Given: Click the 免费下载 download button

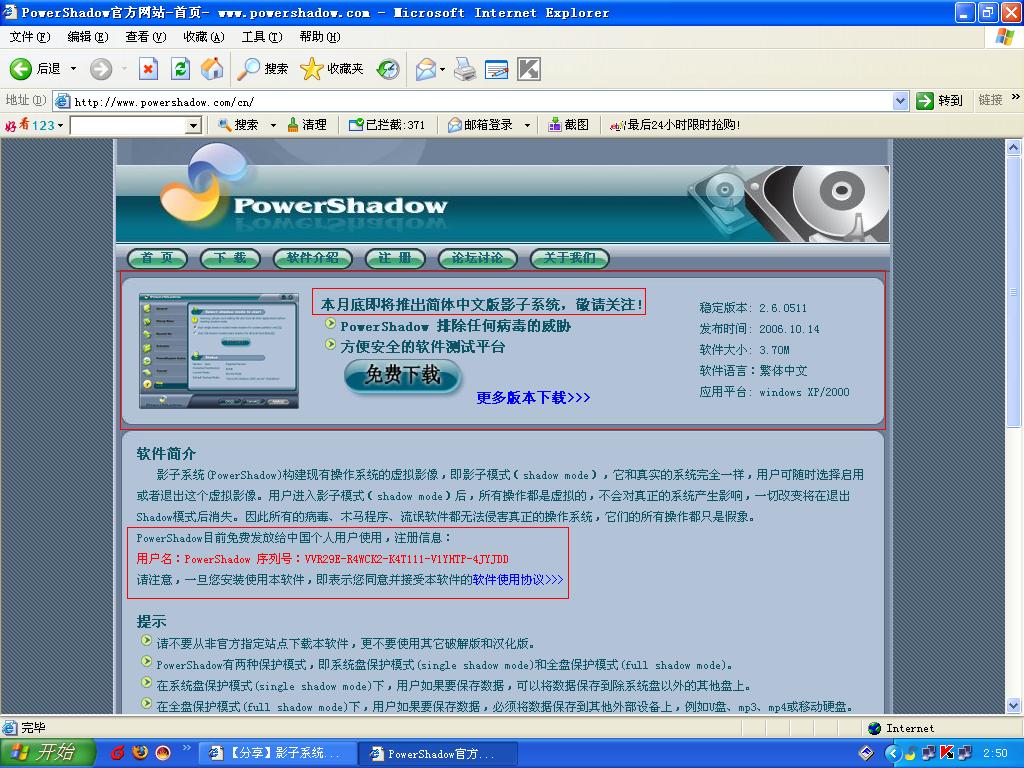Looking at the screenshot, I should 403,376.
